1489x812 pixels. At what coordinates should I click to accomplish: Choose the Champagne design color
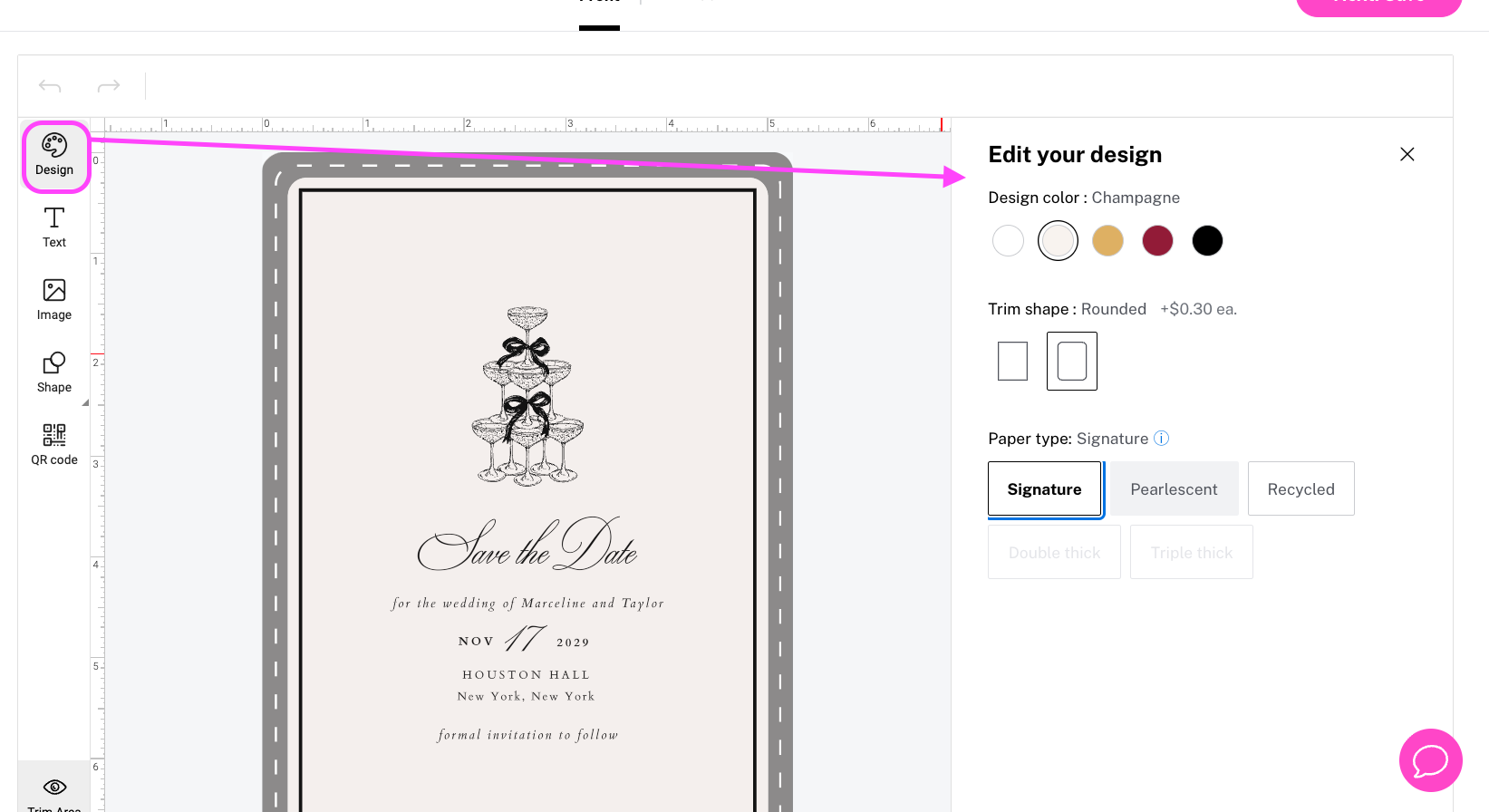click(x=1058, y=240)
